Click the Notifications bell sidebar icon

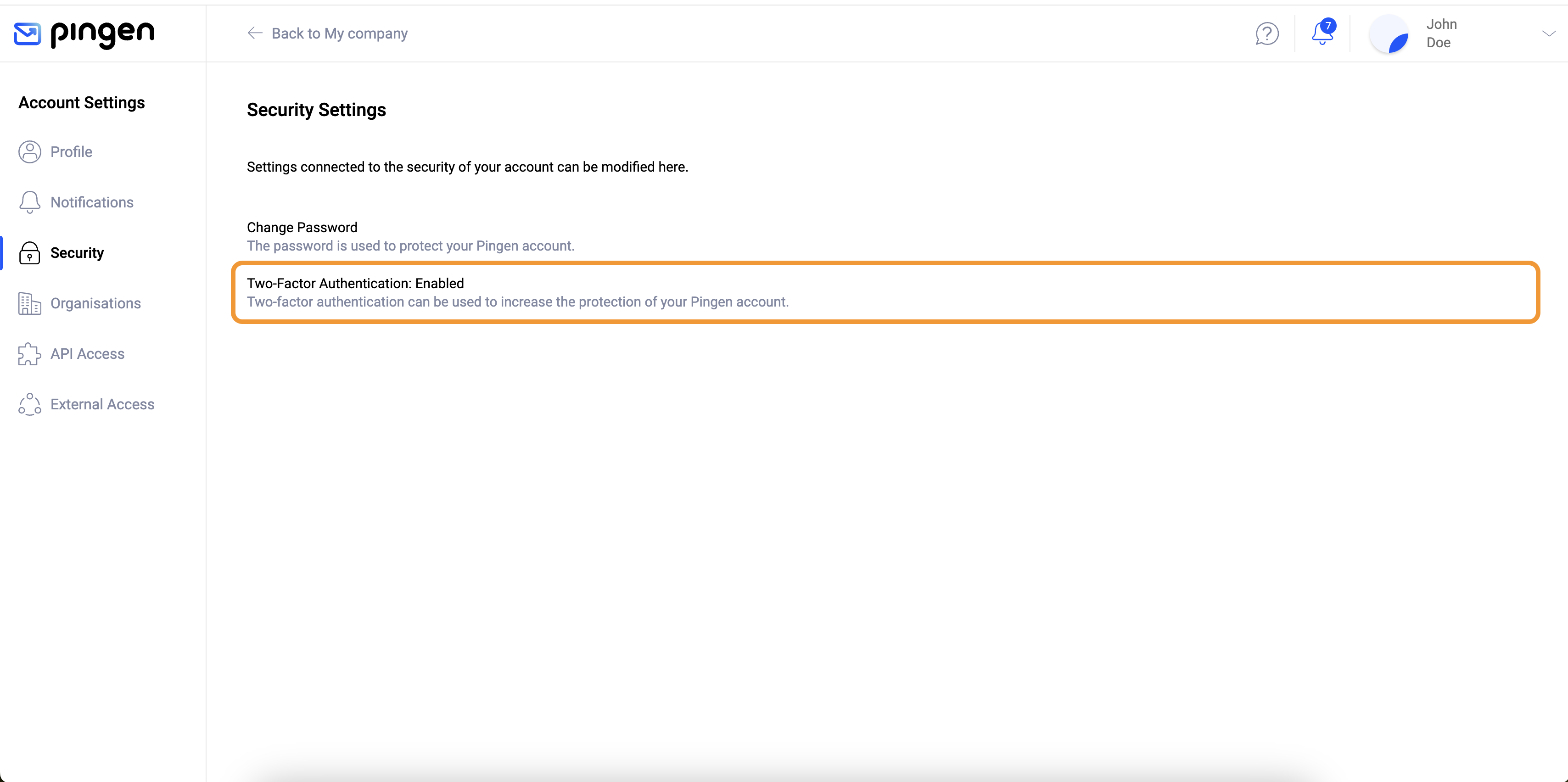[29, 202]
